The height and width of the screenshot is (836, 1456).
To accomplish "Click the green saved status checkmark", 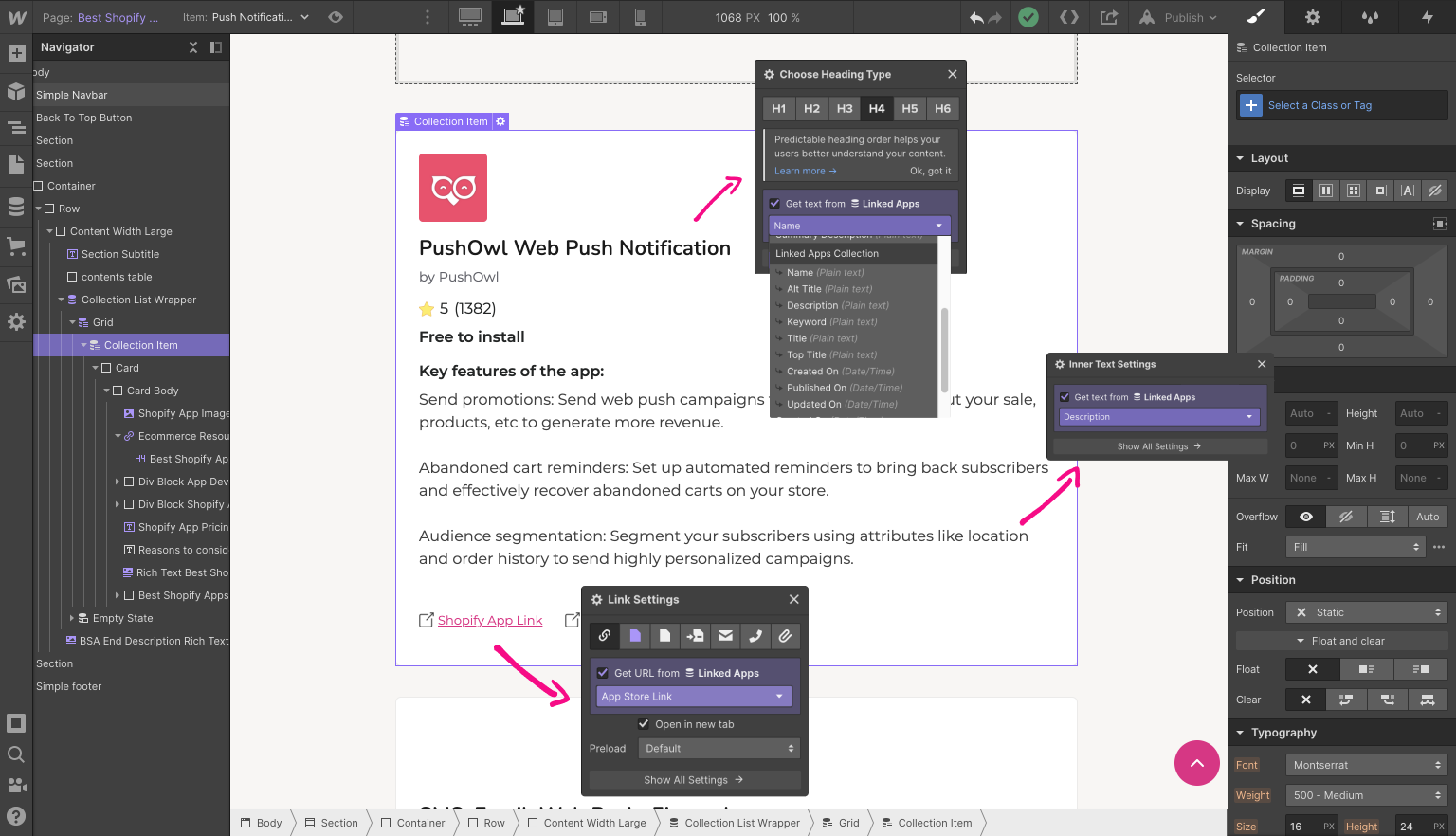I will [x=1028, y=17].
